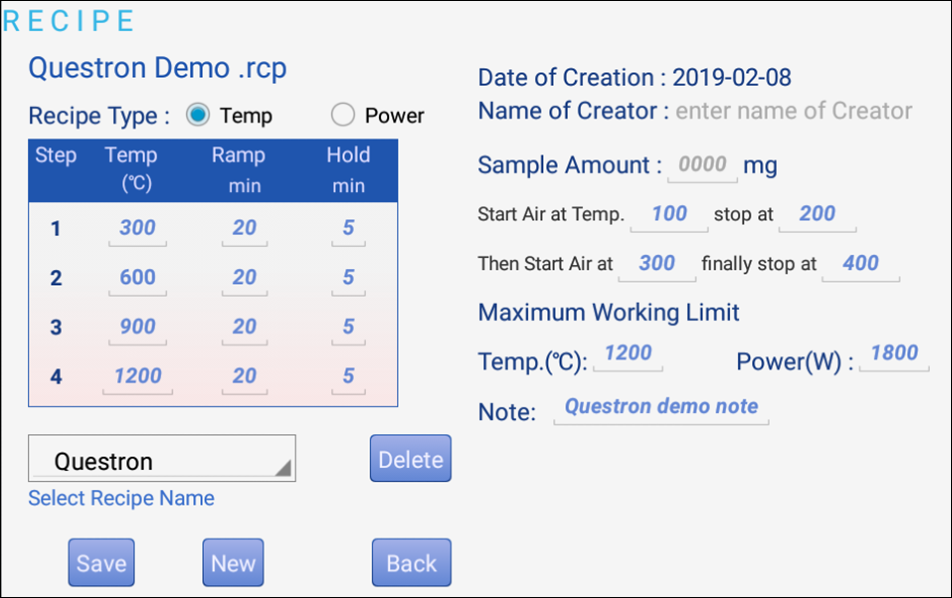Click the maximum Power(W) limit field

pos(894,354)
